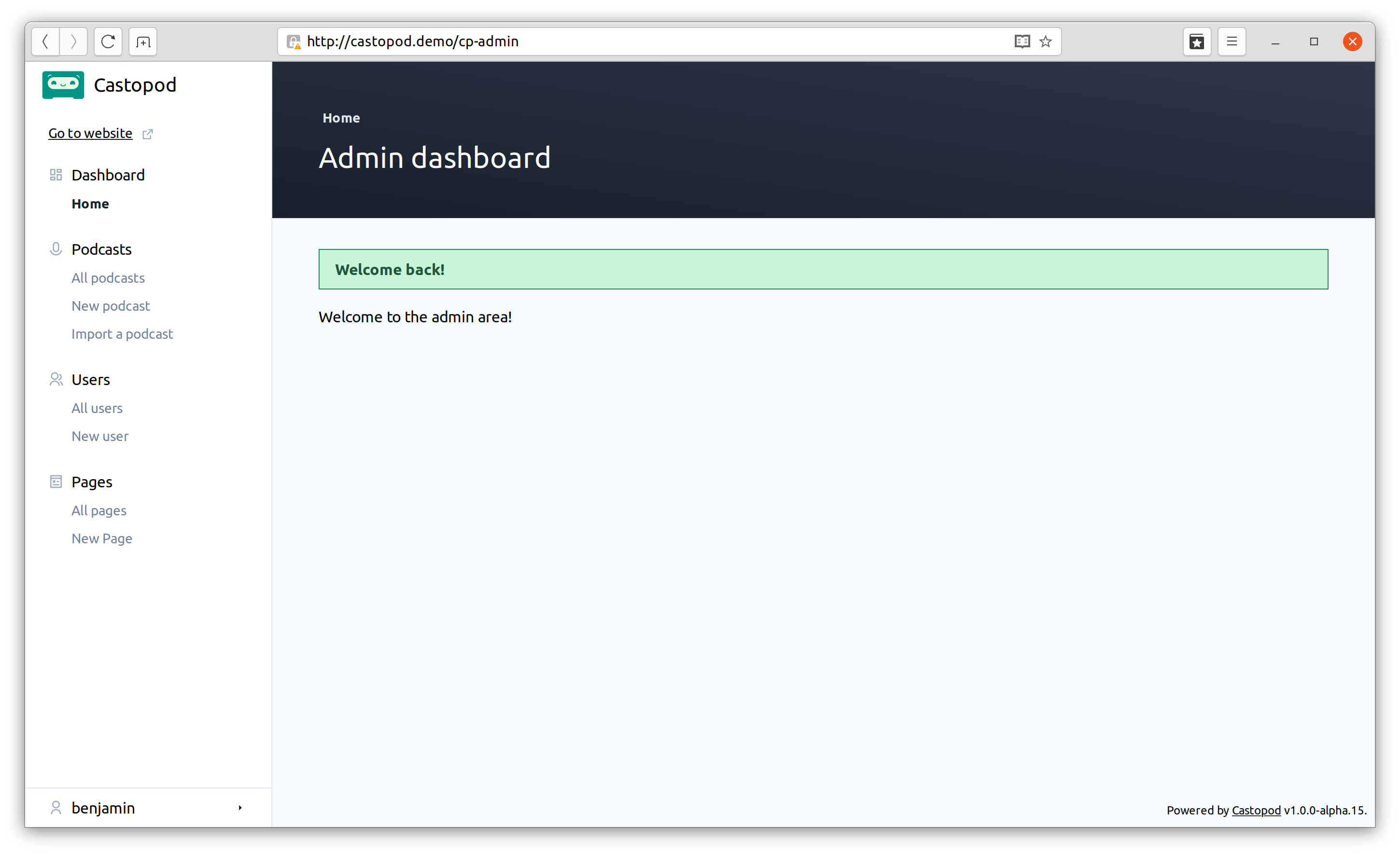Open the Home item under Dashboard
The height and width of the screenshot is (855, 1400).
coord(90,204)
